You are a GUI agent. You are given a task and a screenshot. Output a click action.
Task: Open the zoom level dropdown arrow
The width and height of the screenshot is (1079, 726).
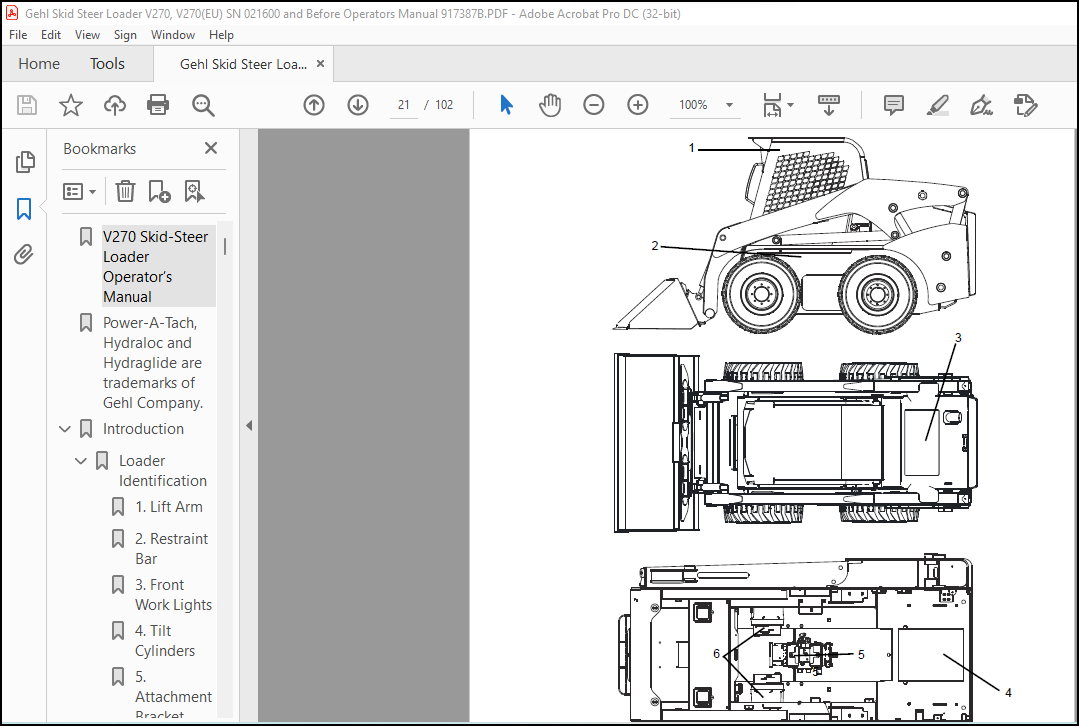729,105
